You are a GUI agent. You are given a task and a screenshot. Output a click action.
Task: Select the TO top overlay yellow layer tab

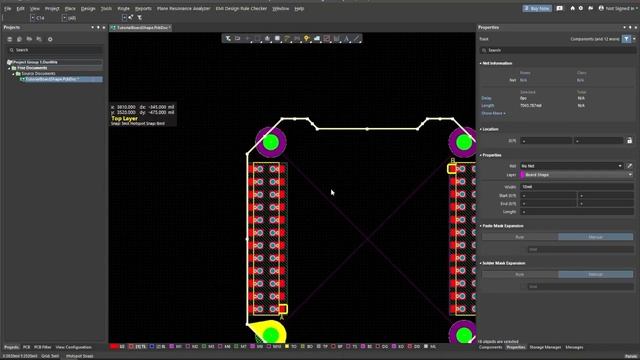291,347
